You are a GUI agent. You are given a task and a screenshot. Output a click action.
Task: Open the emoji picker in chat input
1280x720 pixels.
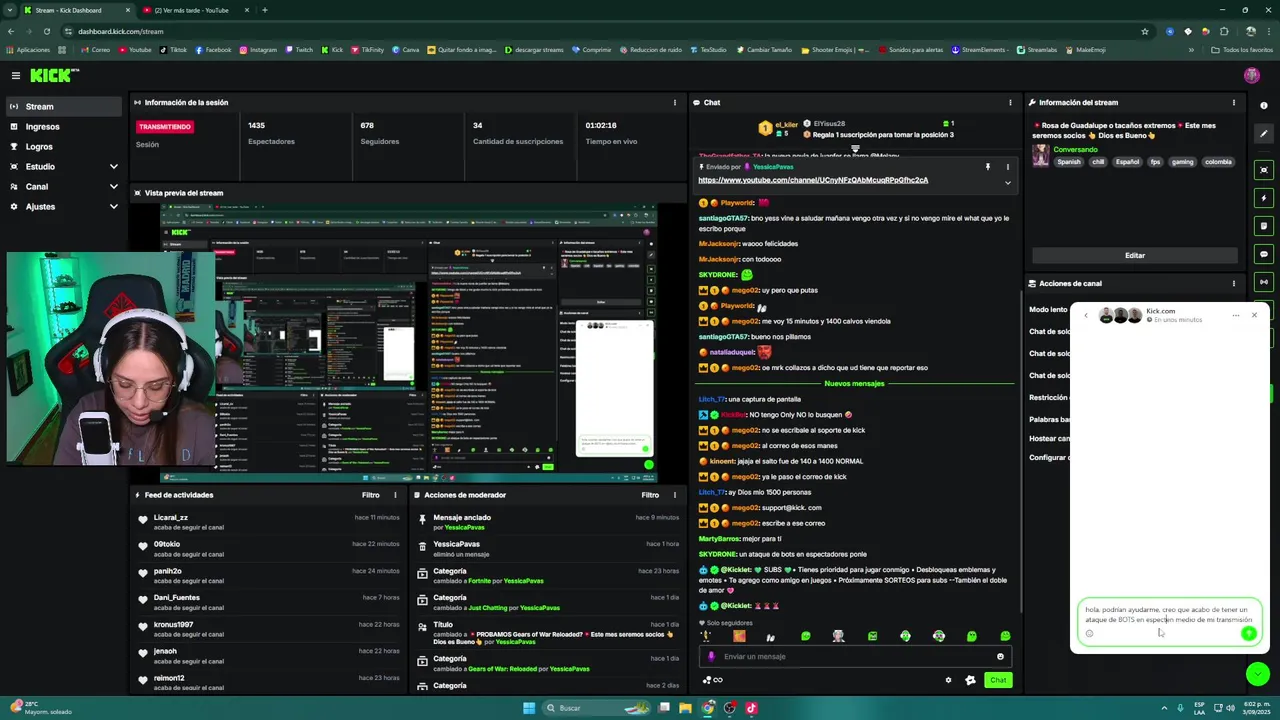coord(1000,657)
